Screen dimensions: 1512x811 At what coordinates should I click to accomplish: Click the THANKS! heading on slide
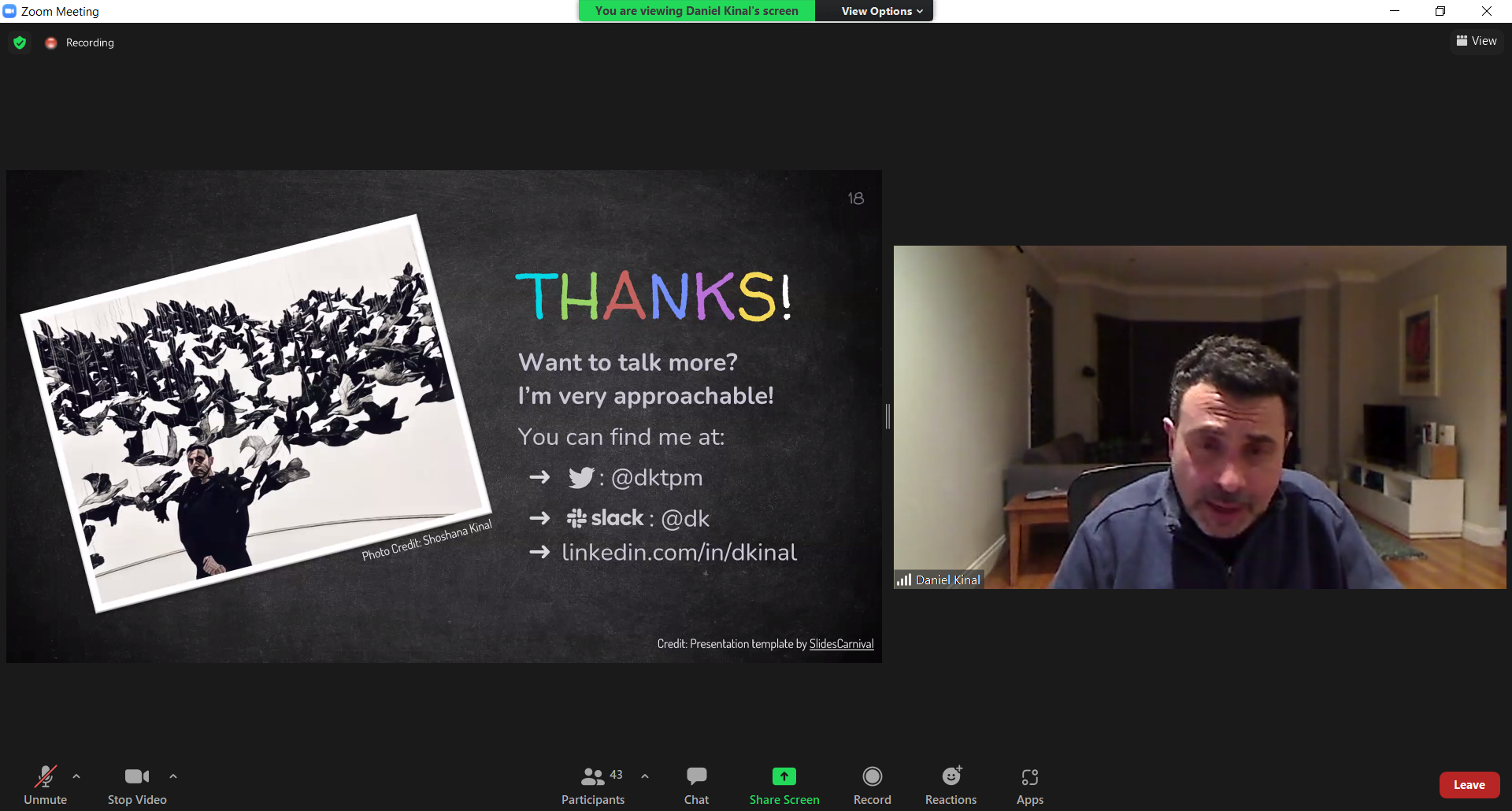[654, 297]
